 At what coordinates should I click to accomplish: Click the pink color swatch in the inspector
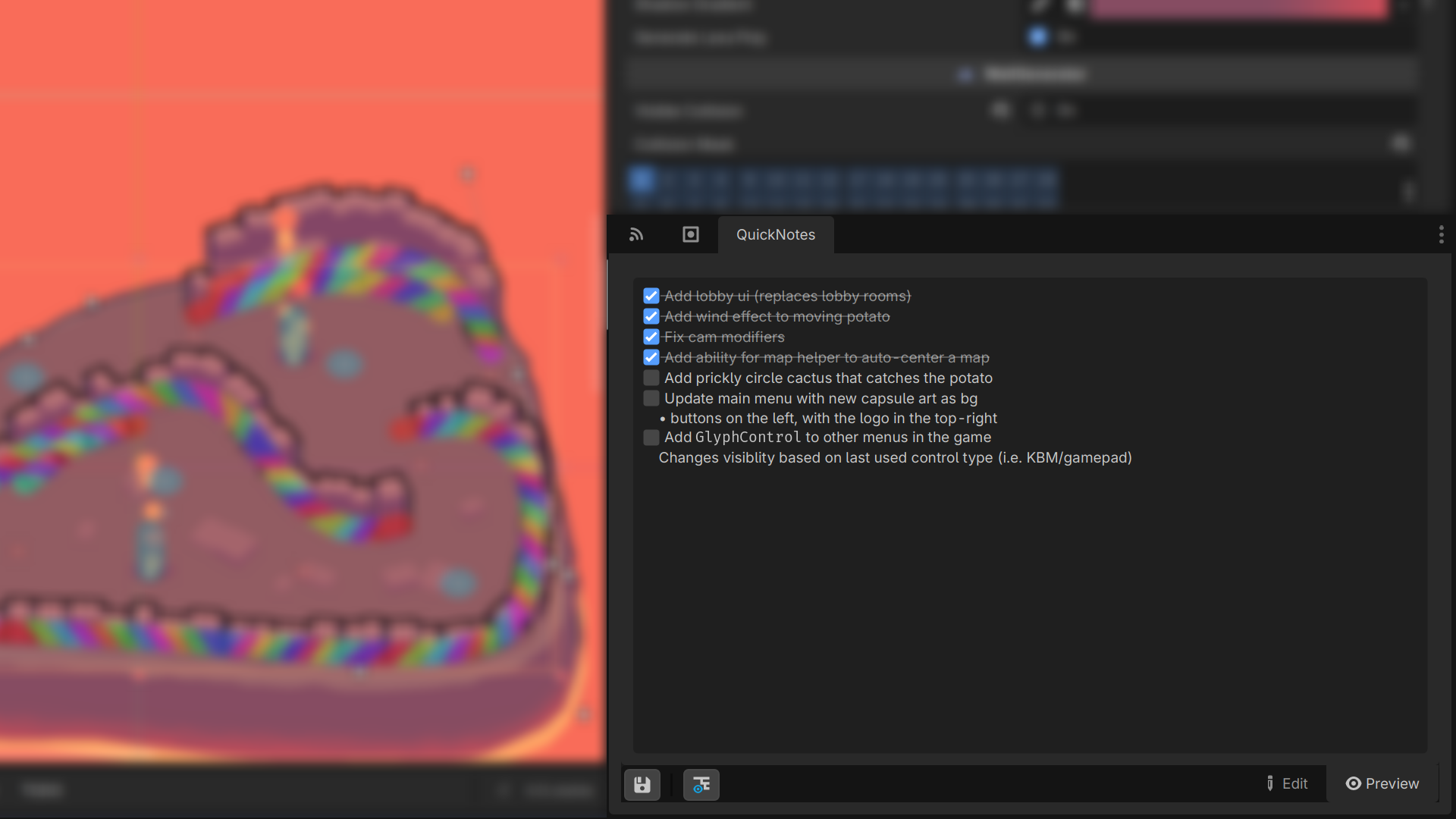[1238, 8]
